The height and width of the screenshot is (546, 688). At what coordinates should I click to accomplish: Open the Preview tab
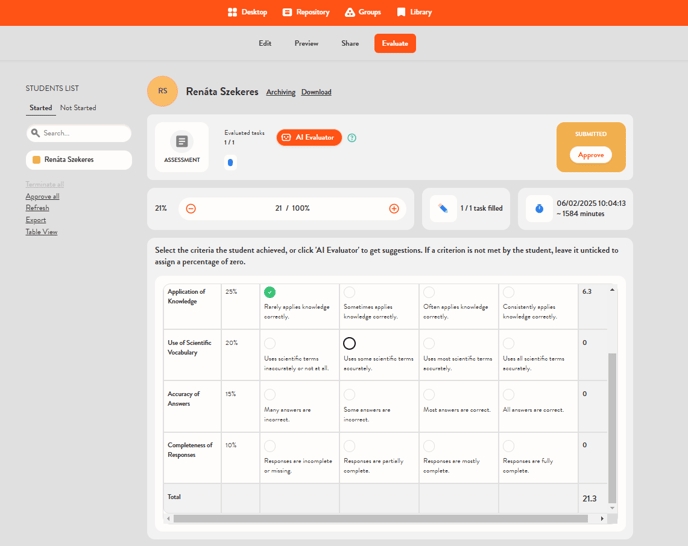[x=306, y=44]
